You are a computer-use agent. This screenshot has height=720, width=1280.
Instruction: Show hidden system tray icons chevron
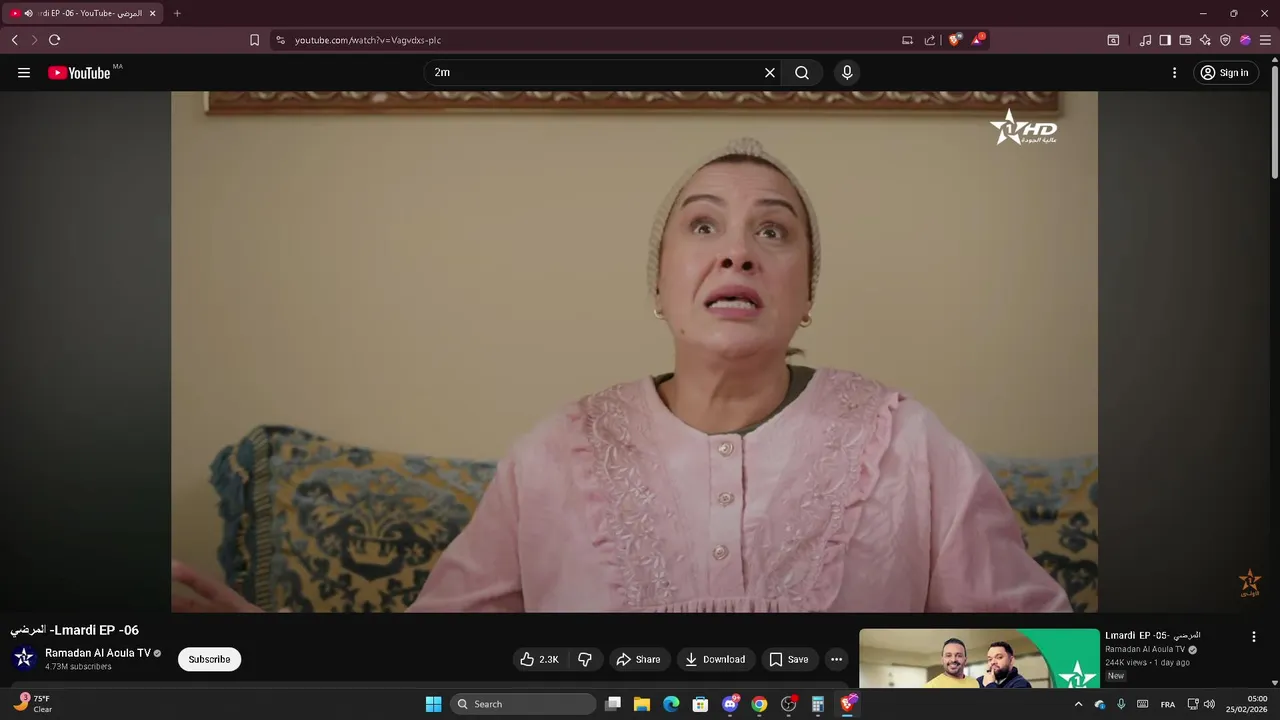coord(1078,704)
